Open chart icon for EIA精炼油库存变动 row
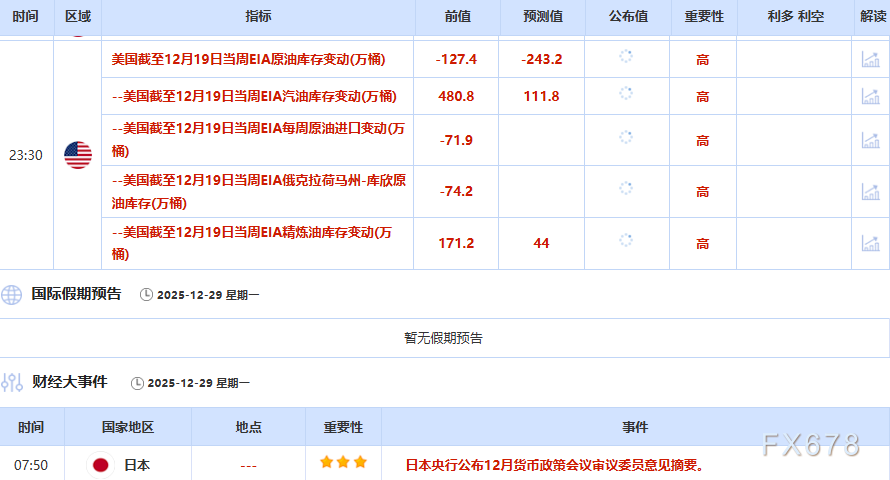 tap(870, 243)
